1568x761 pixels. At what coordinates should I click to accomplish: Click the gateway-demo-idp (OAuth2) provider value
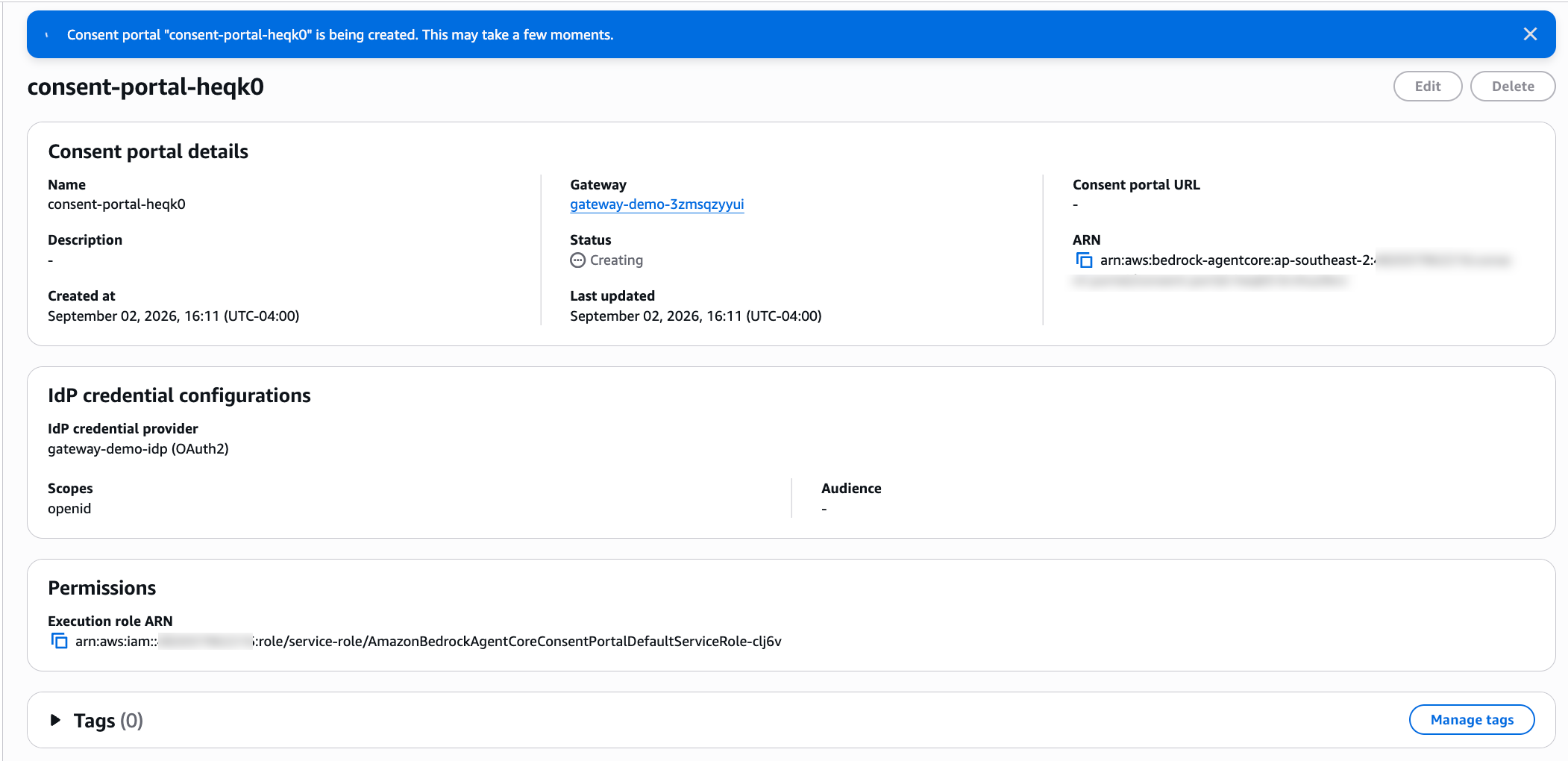[x=138, y=449]
